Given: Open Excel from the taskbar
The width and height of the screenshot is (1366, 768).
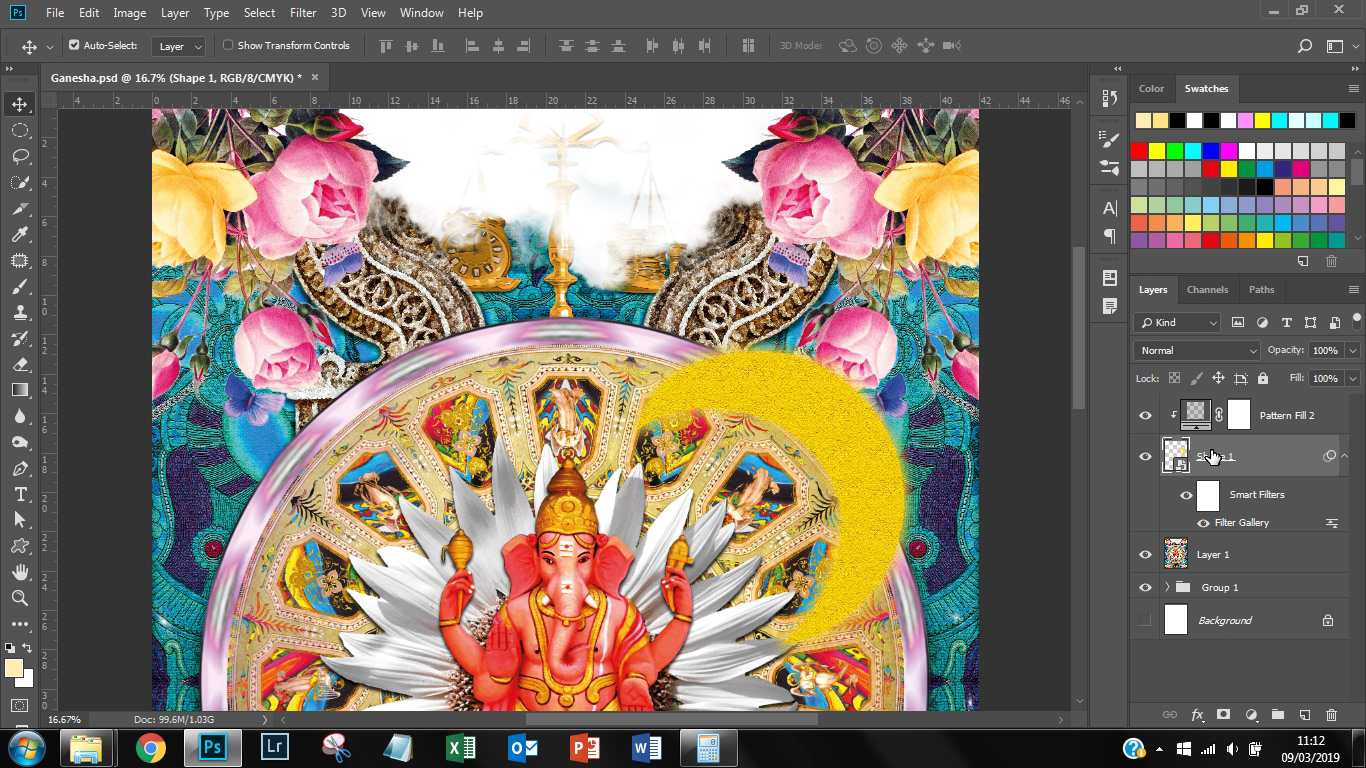Looking at the screenshot, I should pos(461,748).
